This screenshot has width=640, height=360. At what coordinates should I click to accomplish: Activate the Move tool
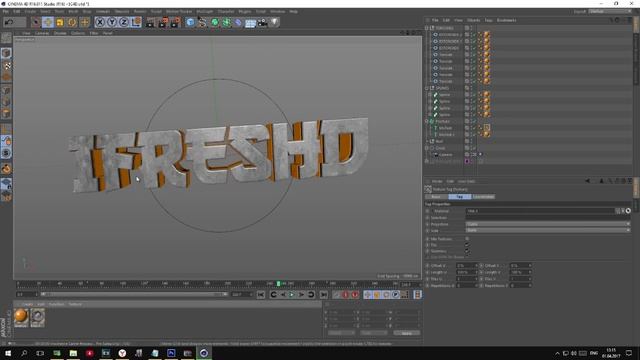pos(48,22)
